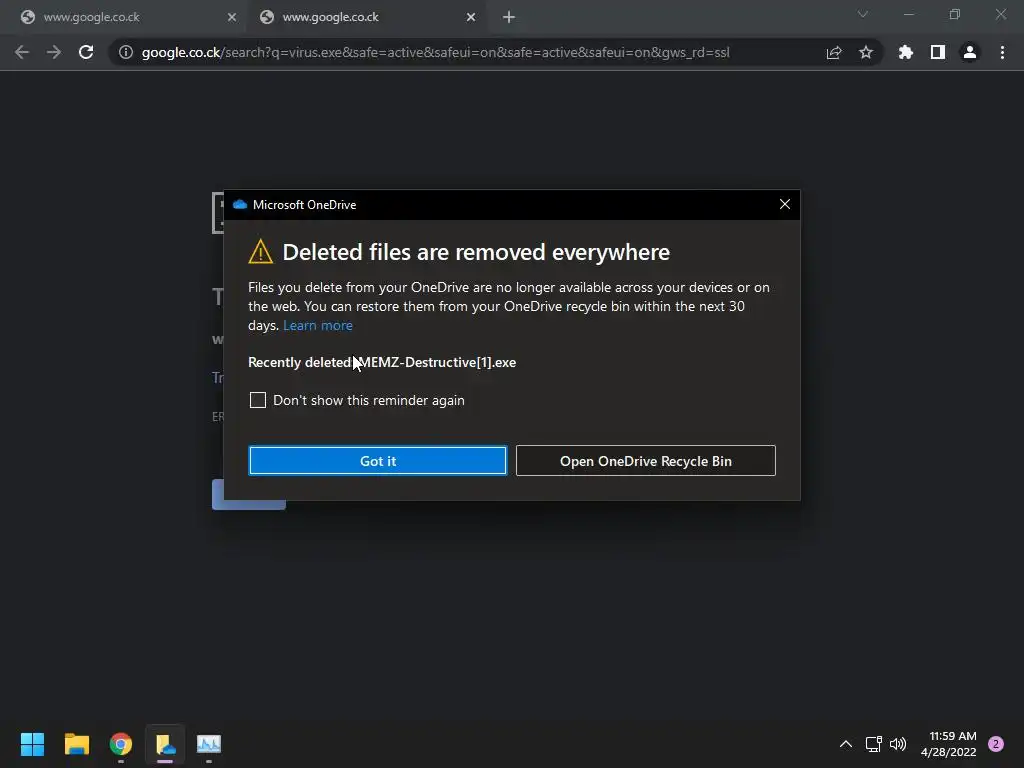Open Chrome profile avatar icon

(x=970, y=52)
